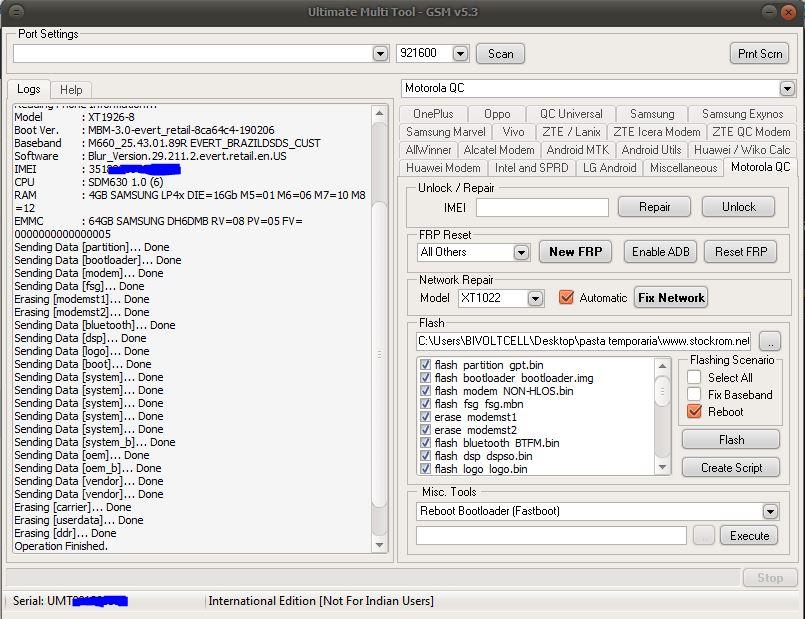Open the Vivo tab
This screenshot has width=805, height=619.
click(x=513, y=132)
